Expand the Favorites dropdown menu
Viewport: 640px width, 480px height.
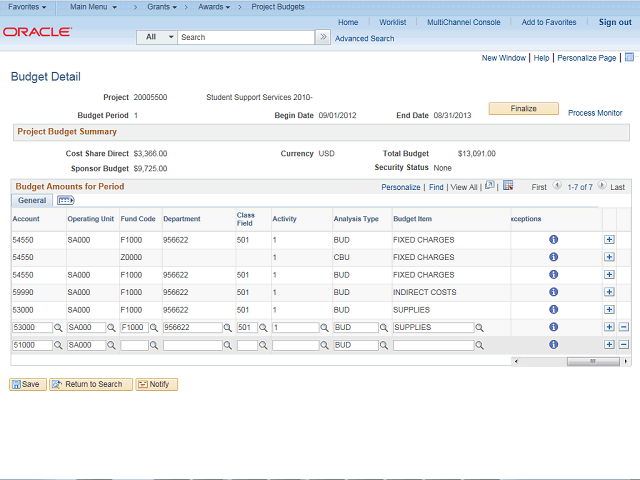pos(27,7)
